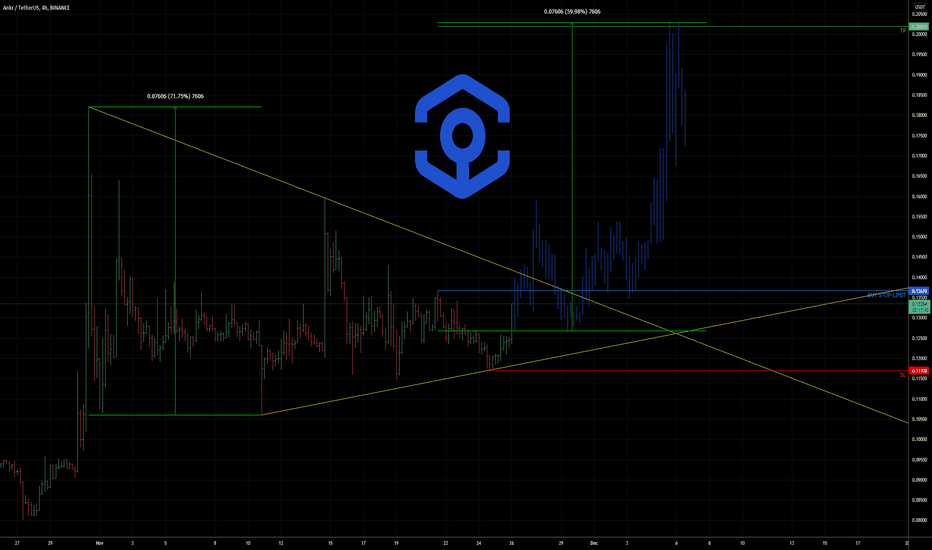Click the Ankr / TetherUS symbol title
Viewport: 932px width, 550px height.
point(36,8)
